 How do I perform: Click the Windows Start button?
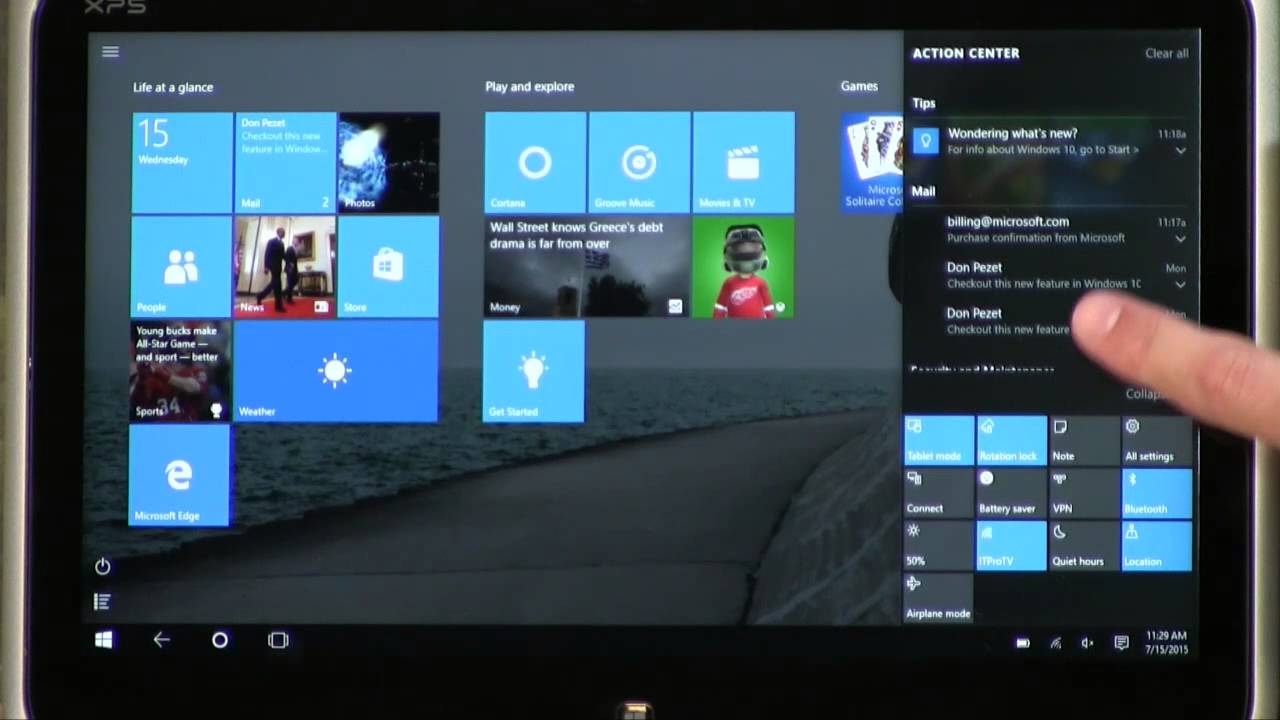[103, 640]
